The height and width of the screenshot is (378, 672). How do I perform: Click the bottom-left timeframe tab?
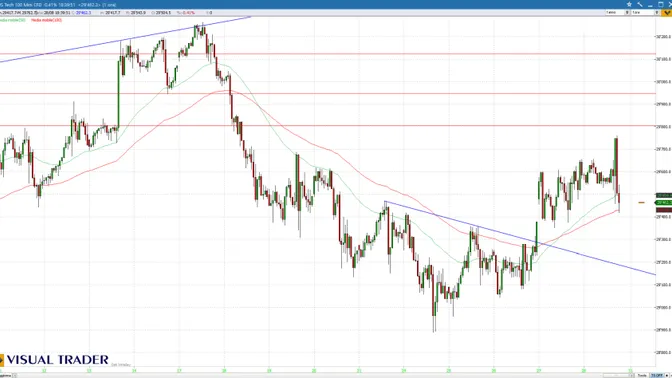(6, 375)
